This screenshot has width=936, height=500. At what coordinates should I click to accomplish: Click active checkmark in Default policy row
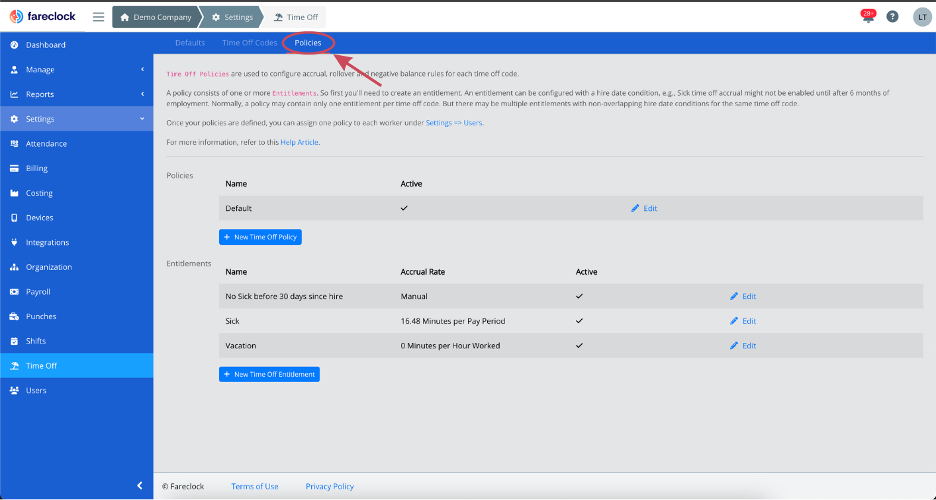404,208
